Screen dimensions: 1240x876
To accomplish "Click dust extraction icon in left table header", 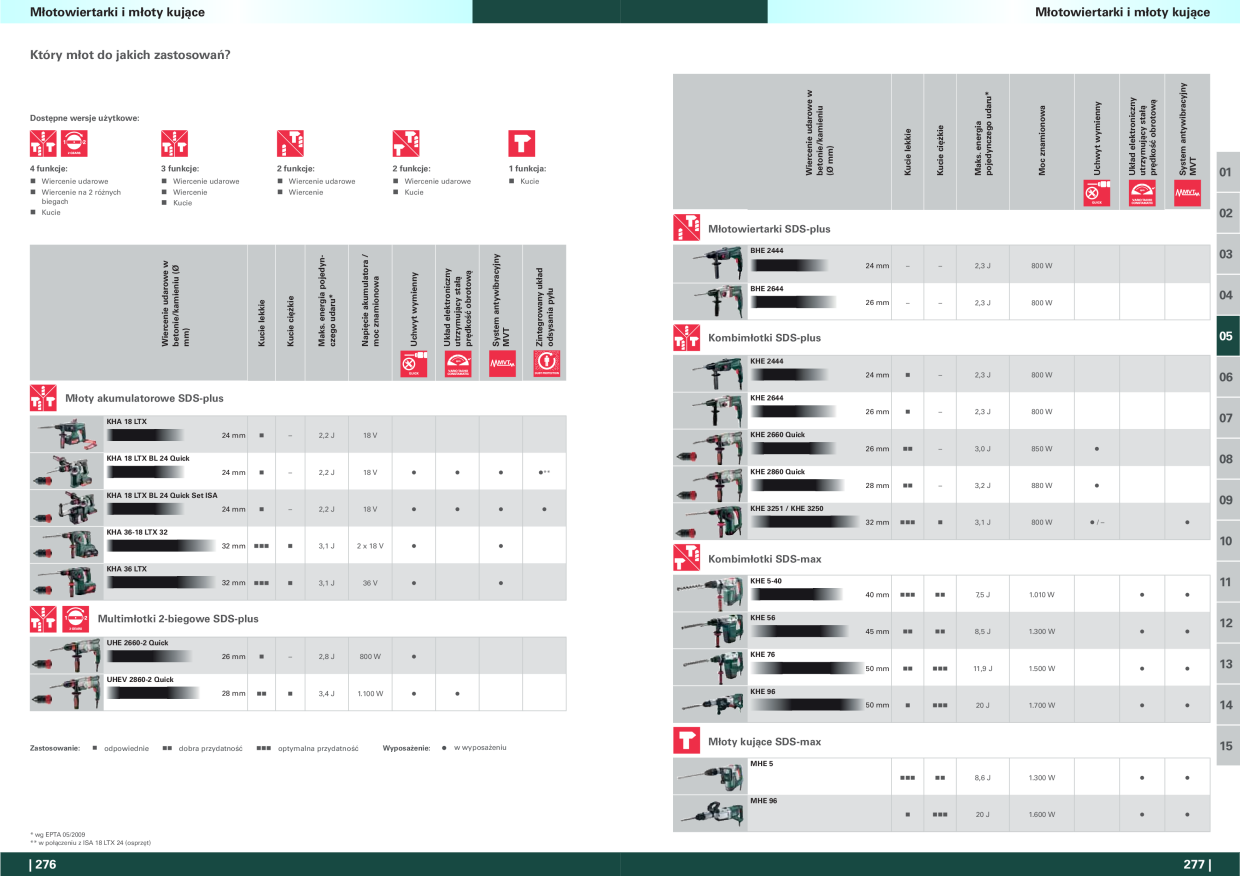I will click(546, 364).
